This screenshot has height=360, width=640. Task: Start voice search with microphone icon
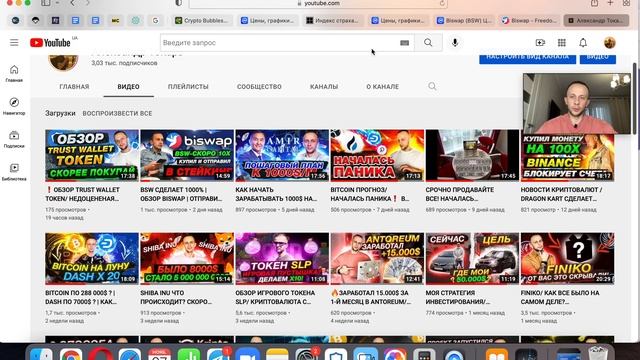coord(455,42)
